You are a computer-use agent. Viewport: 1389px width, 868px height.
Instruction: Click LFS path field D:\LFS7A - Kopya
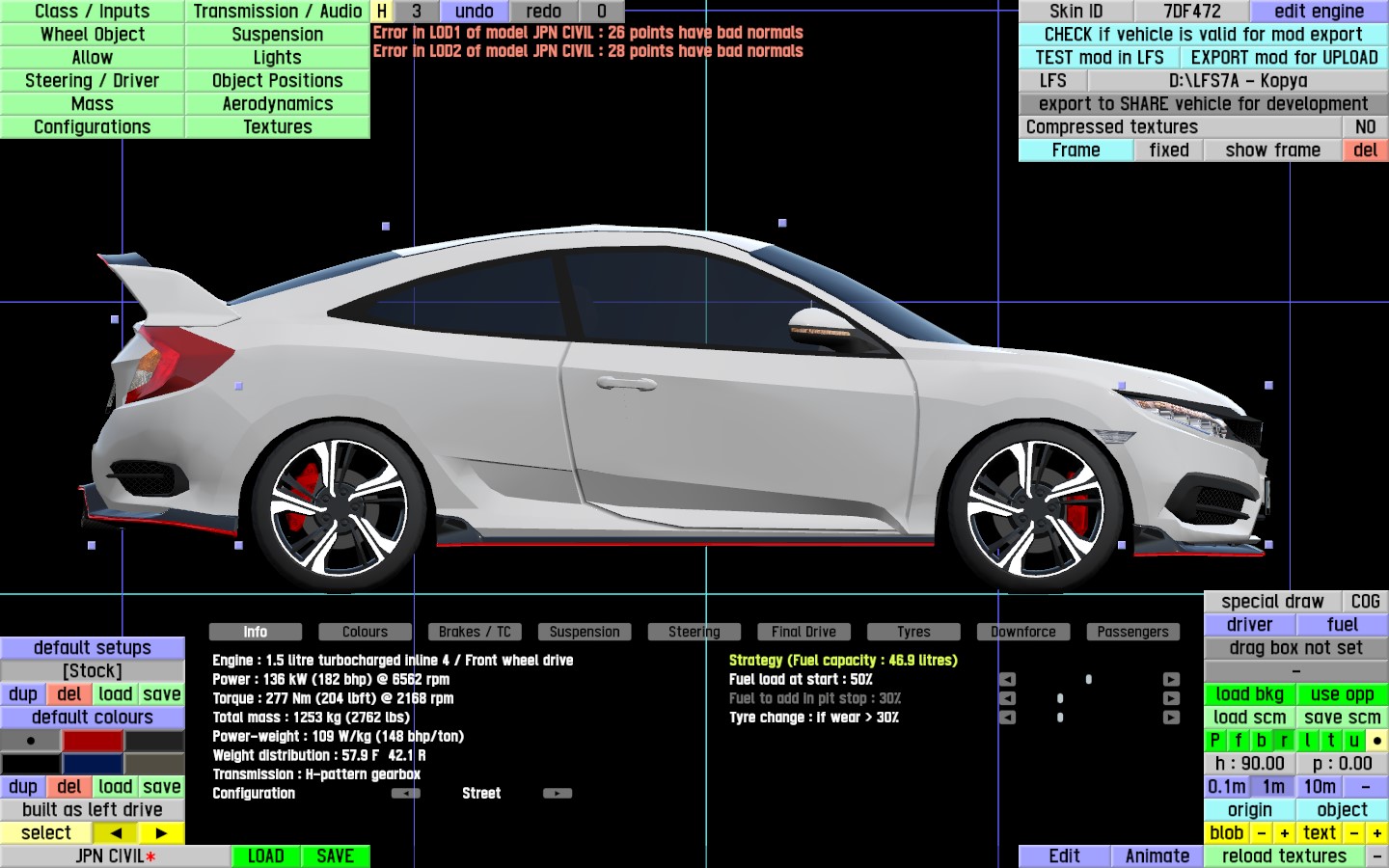tap(1239, 81)
